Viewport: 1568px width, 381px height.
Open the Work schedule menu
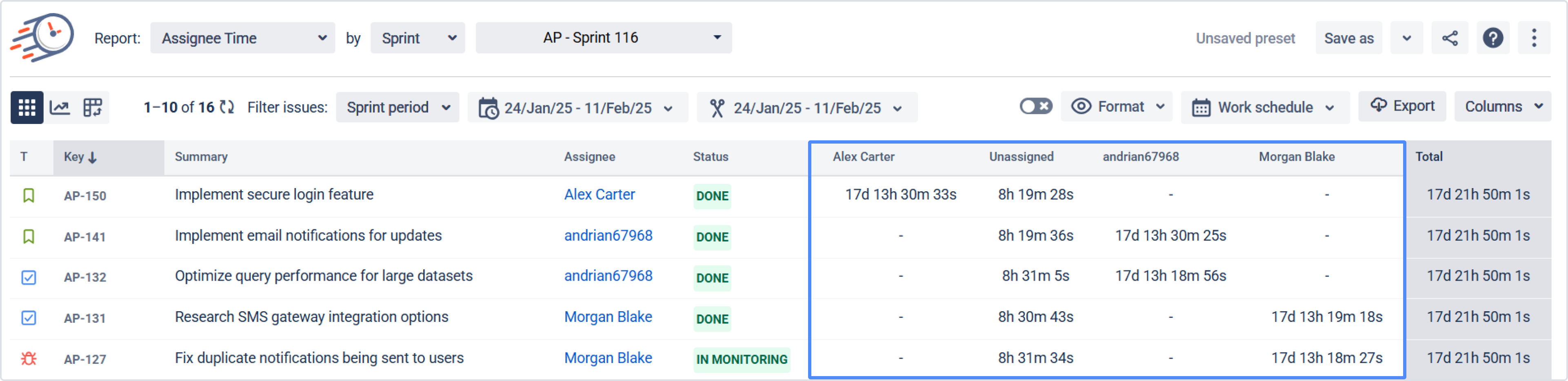(x=1265, y=108)
